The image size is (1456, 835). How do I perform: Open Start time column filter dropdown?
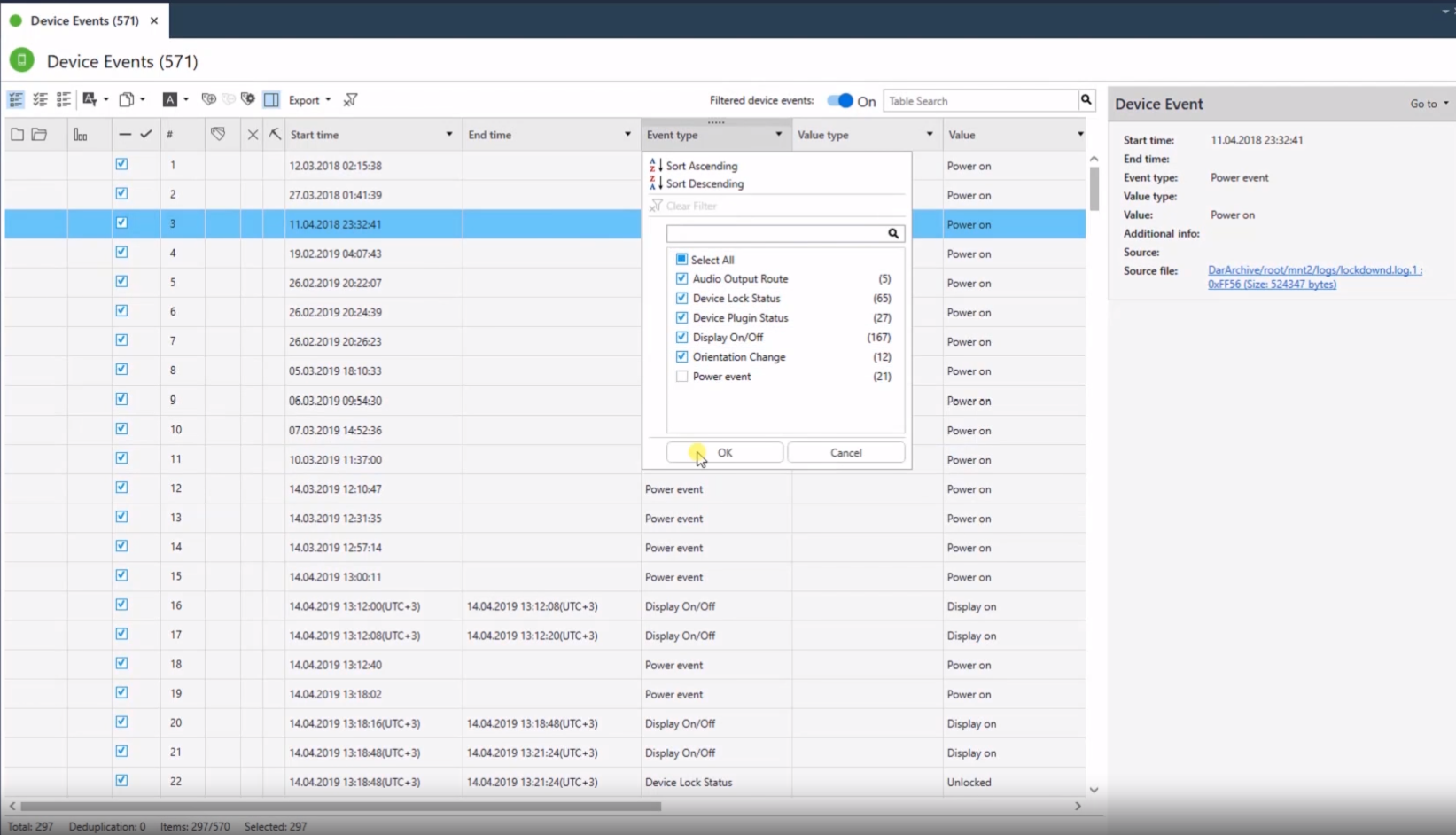449,135
